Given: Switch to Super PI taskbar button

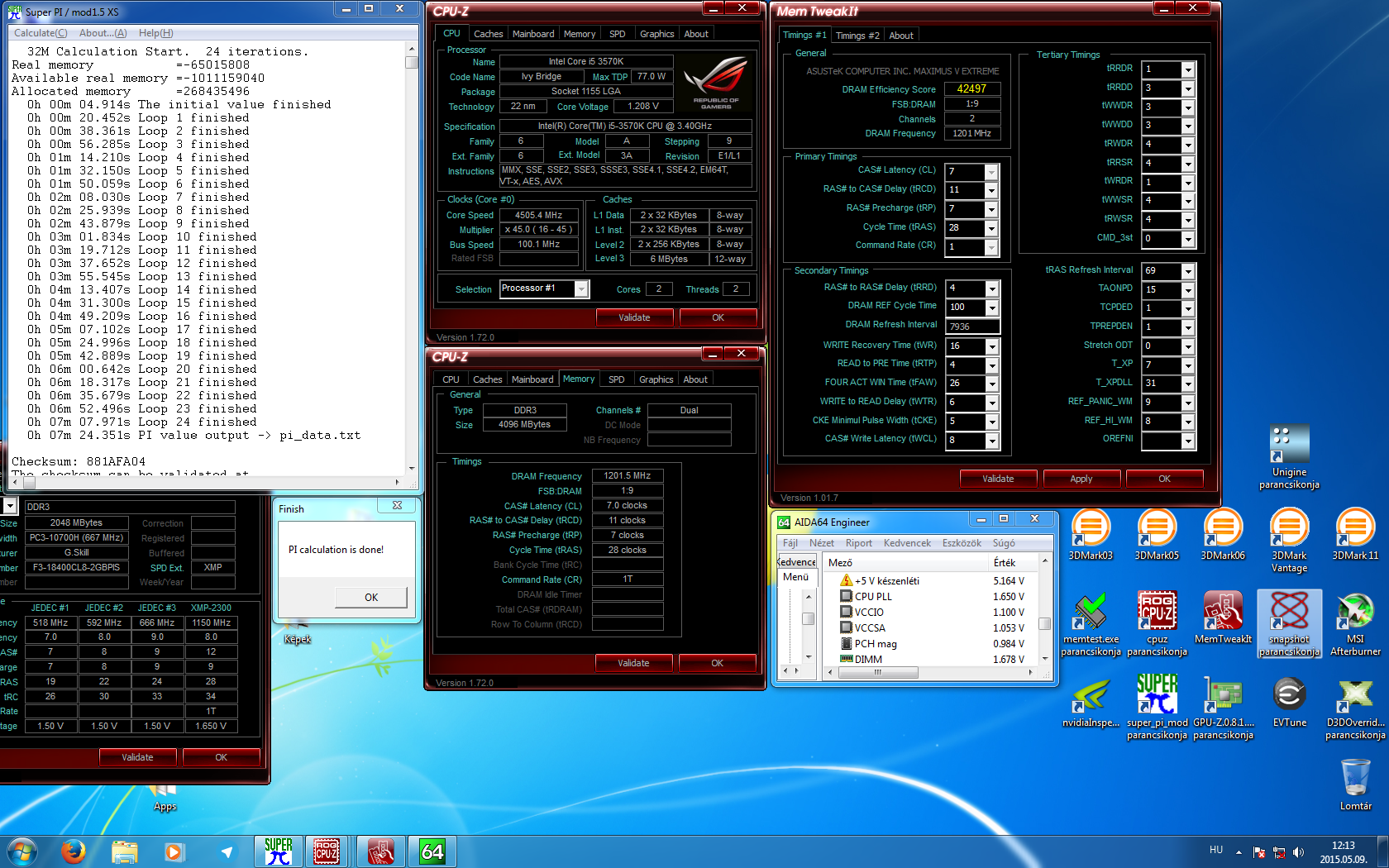Looking at the screenshot, I should tap(279, 851).
